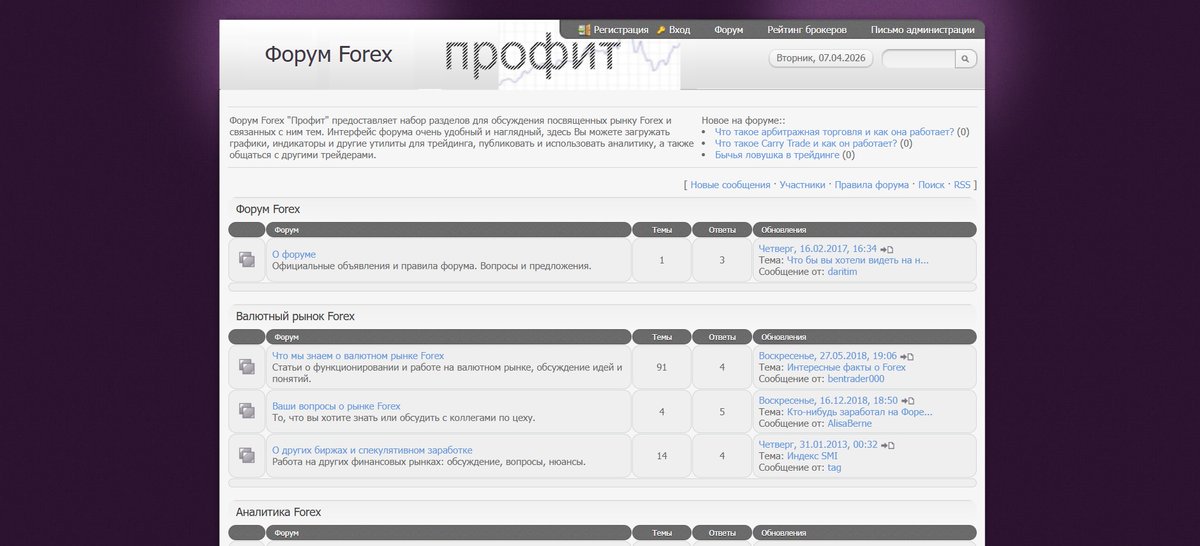Open user profile AlisaBerne

point(850,423)
